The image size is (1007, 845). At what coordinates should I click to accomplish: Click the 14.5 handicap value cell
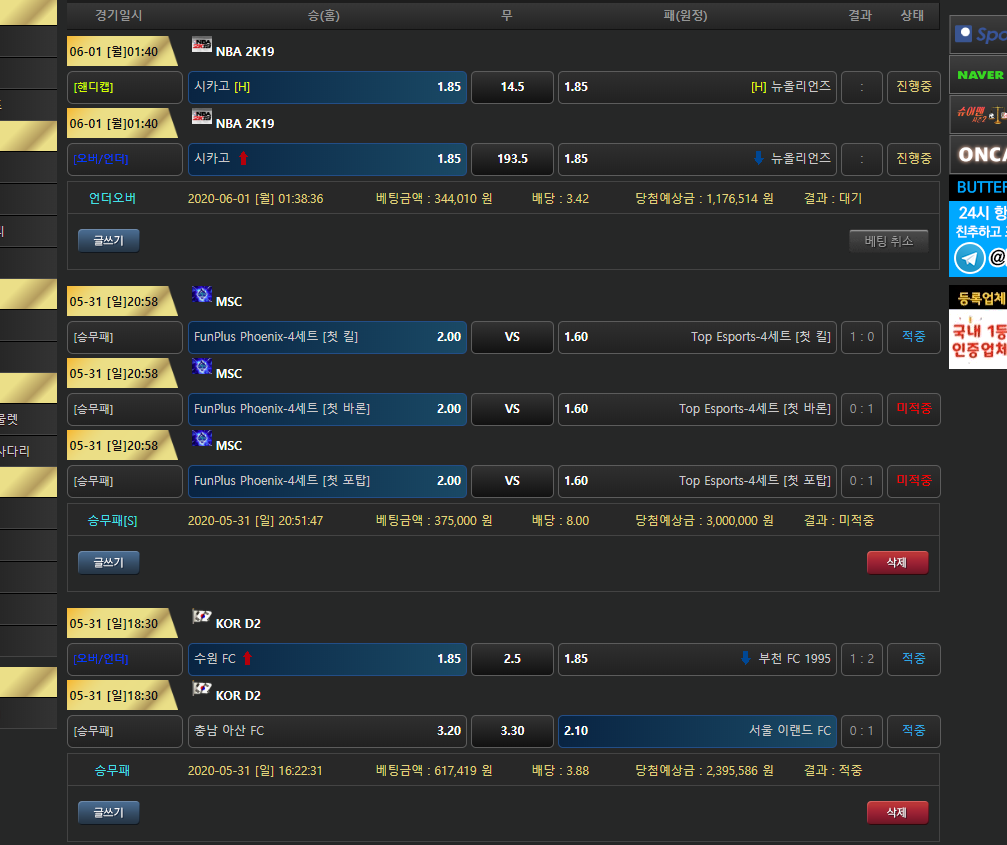point(512,87)
